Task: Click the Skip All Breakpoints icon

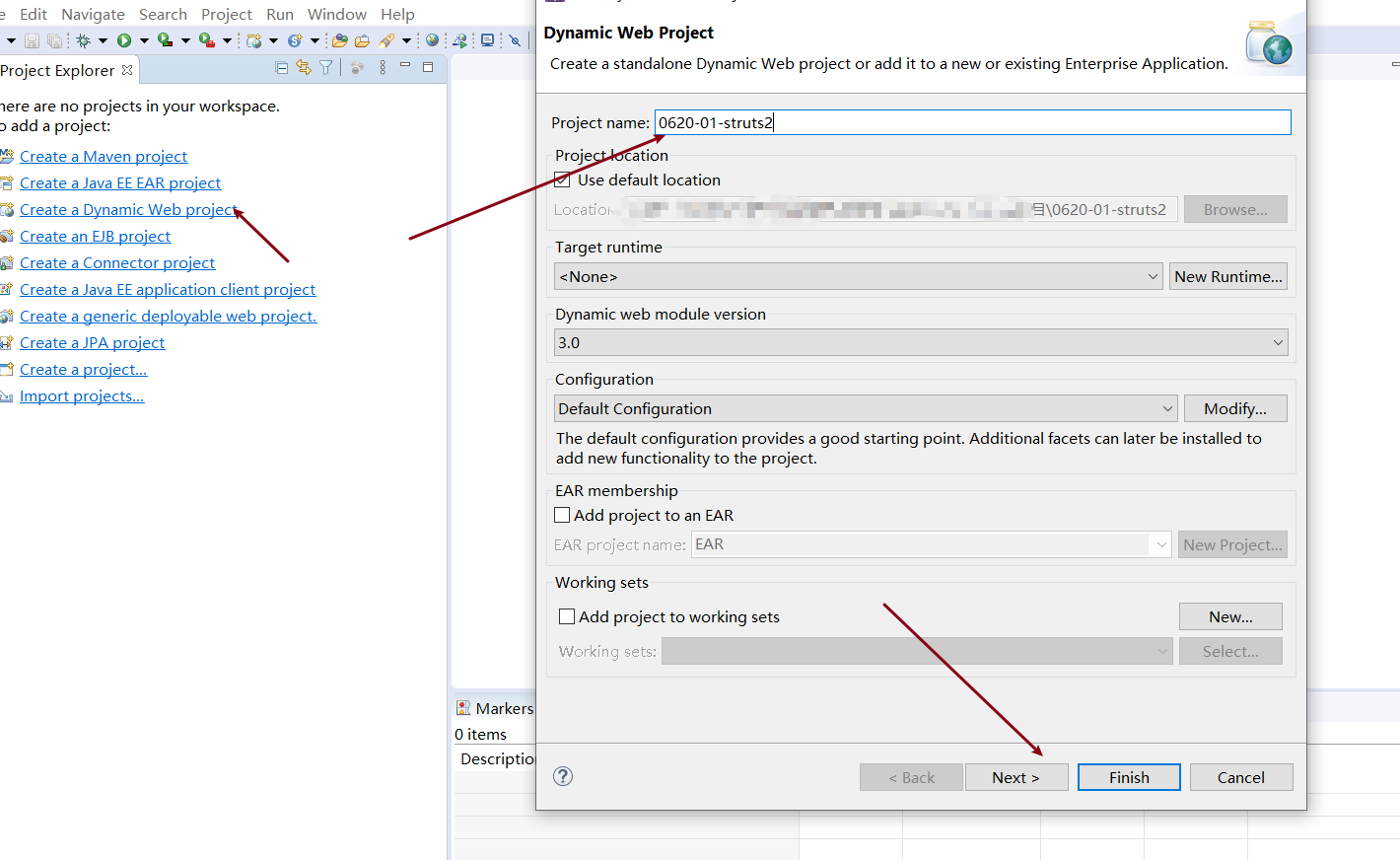Action: pyautogui.click(x=515, y=40)
